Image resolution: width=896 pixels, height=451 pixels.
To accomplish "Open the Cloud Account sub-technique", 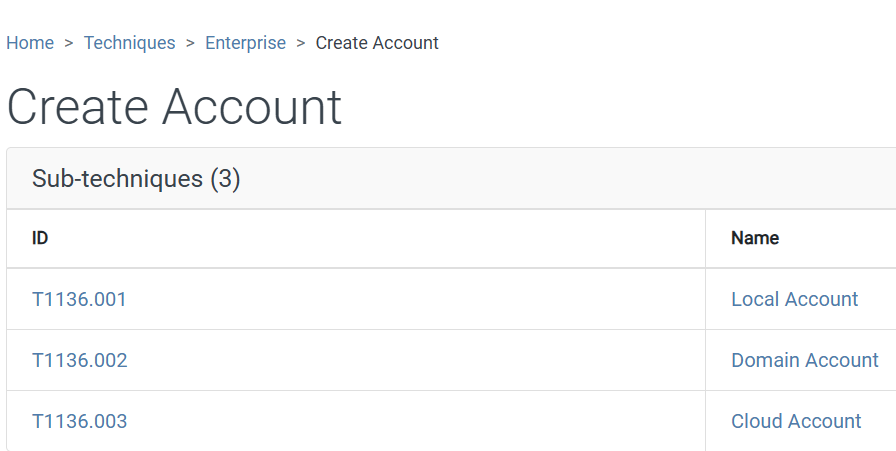I will pyautogui.click(x=796, y=421).
